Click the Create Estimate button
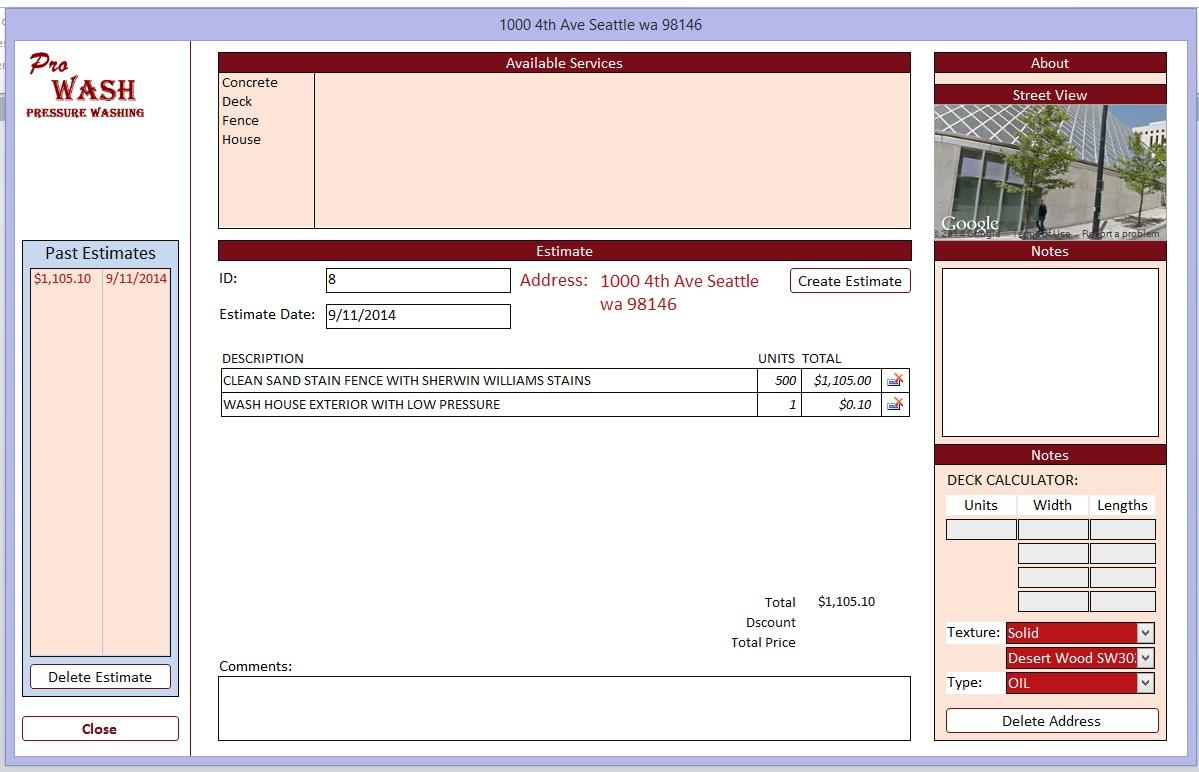The image size is (1199, 772). 849,281
